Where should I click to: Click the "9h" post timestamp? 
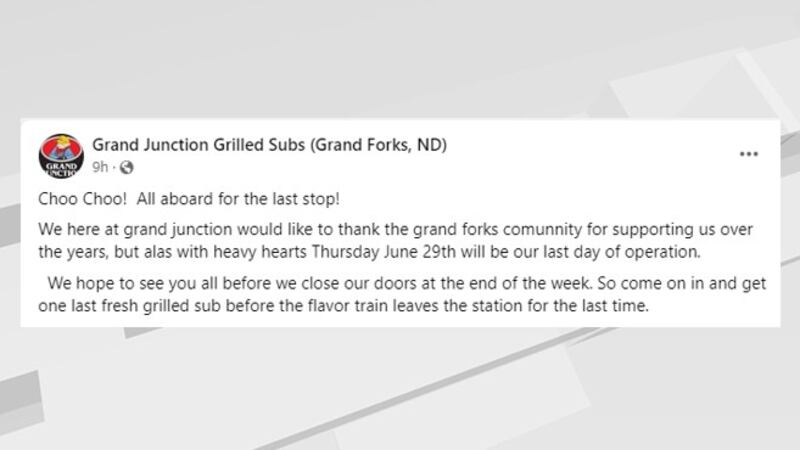click(x=100, y=167)
